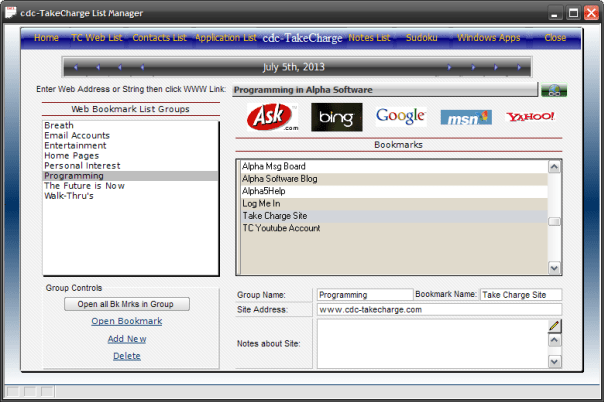Select the Alpha Software Blog bookmark
This screenshot has width=604, height=402.
(279, 178)
